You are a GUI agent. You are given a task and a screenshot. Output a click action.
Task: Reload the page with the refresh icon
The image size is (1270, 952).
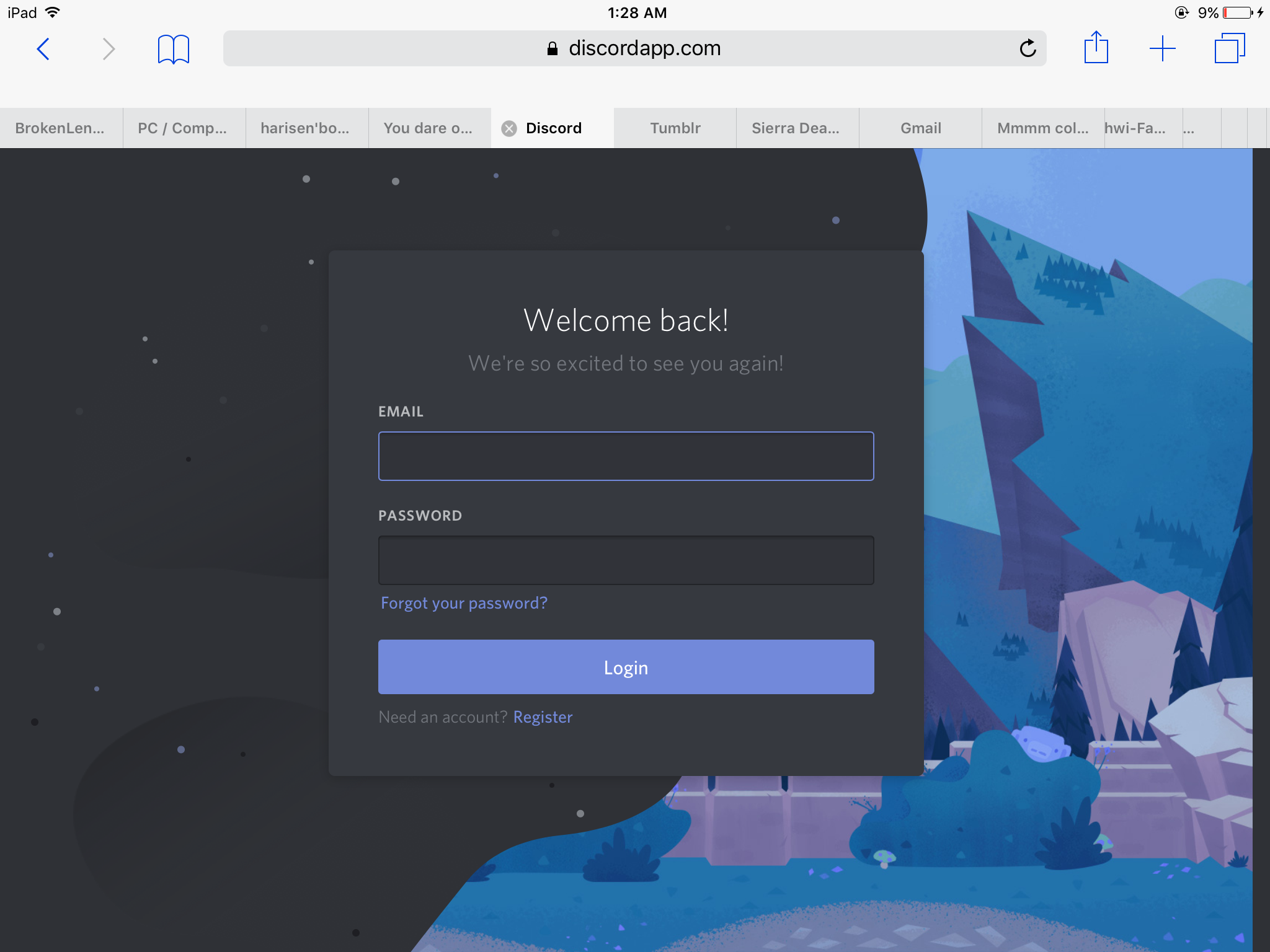1028,48
